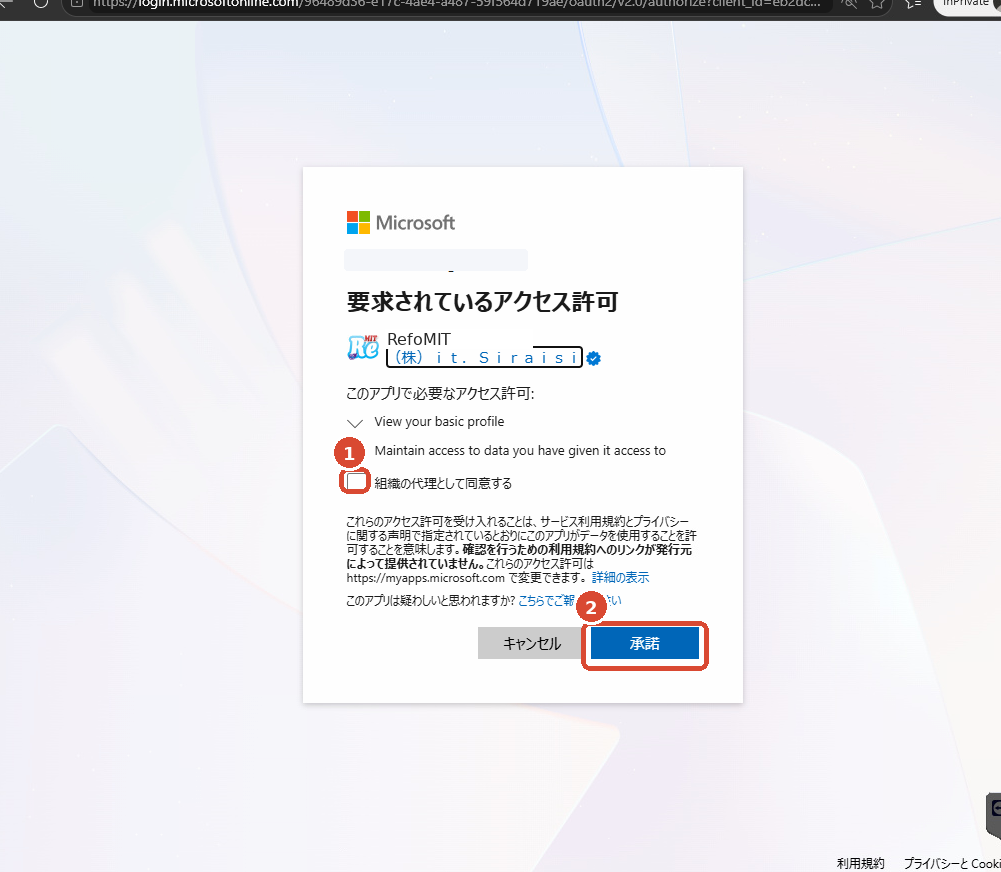This screenshot has height=872, width=1001.
Task: Click the 要求されているアクセス許可 heading
Action: click(482, 302)
